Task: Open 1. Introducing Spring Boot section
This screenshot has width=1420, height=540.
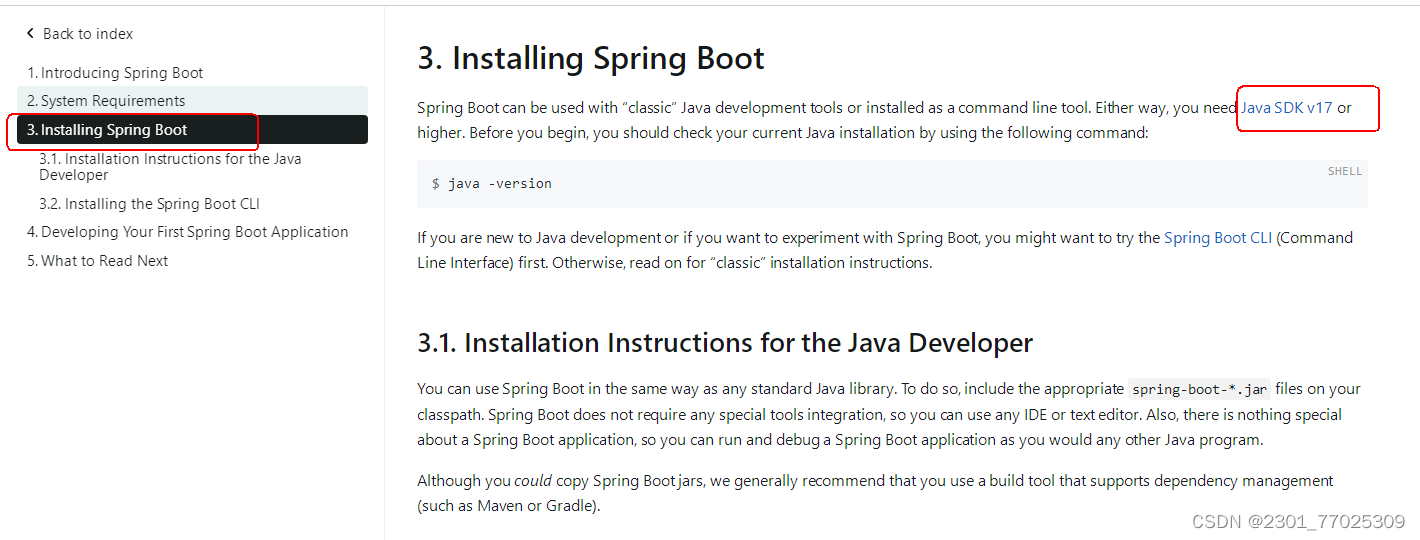Action: [115, 73]
